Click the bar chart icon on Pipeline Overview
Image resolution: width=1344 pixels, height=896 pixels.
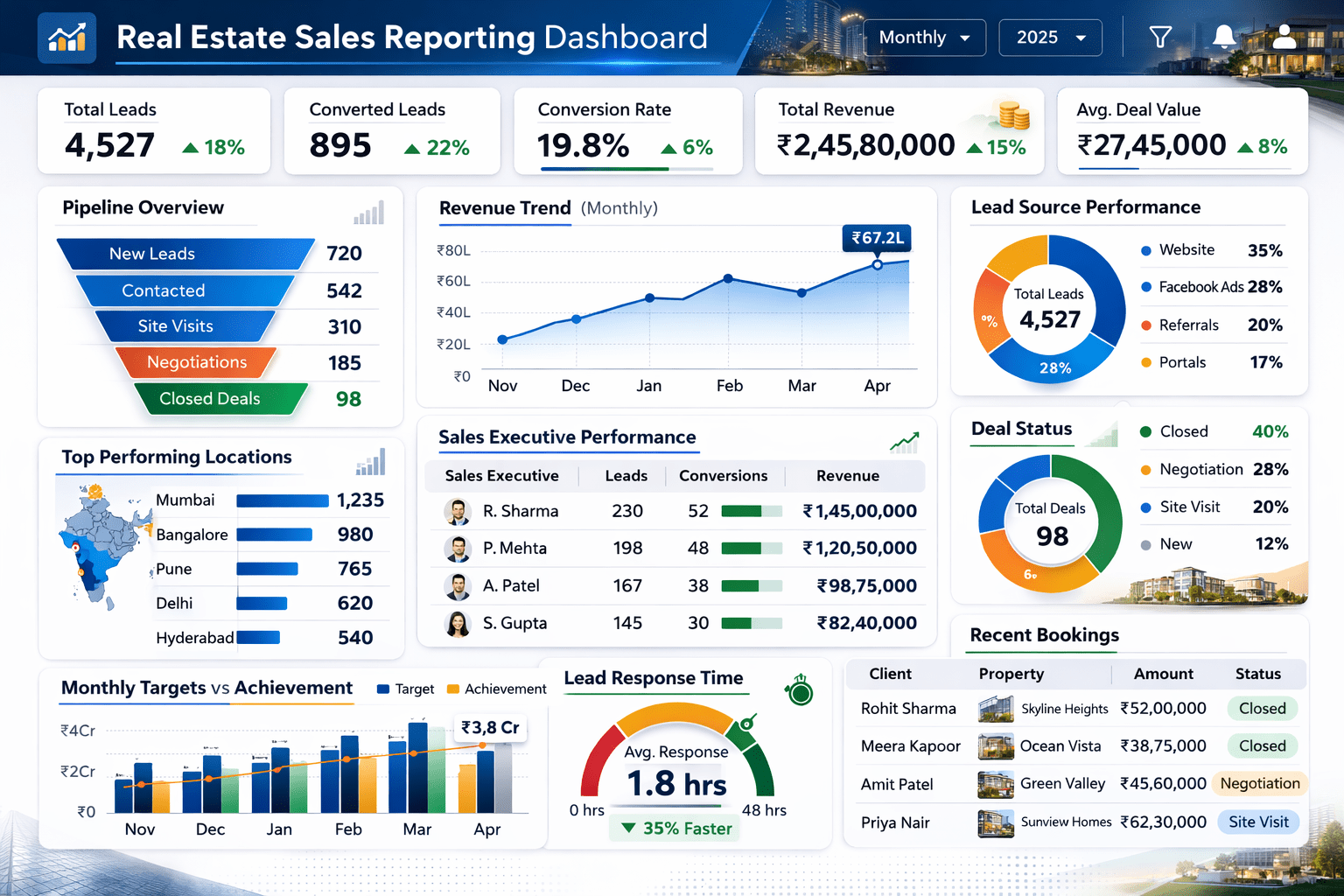coord(368,212)
